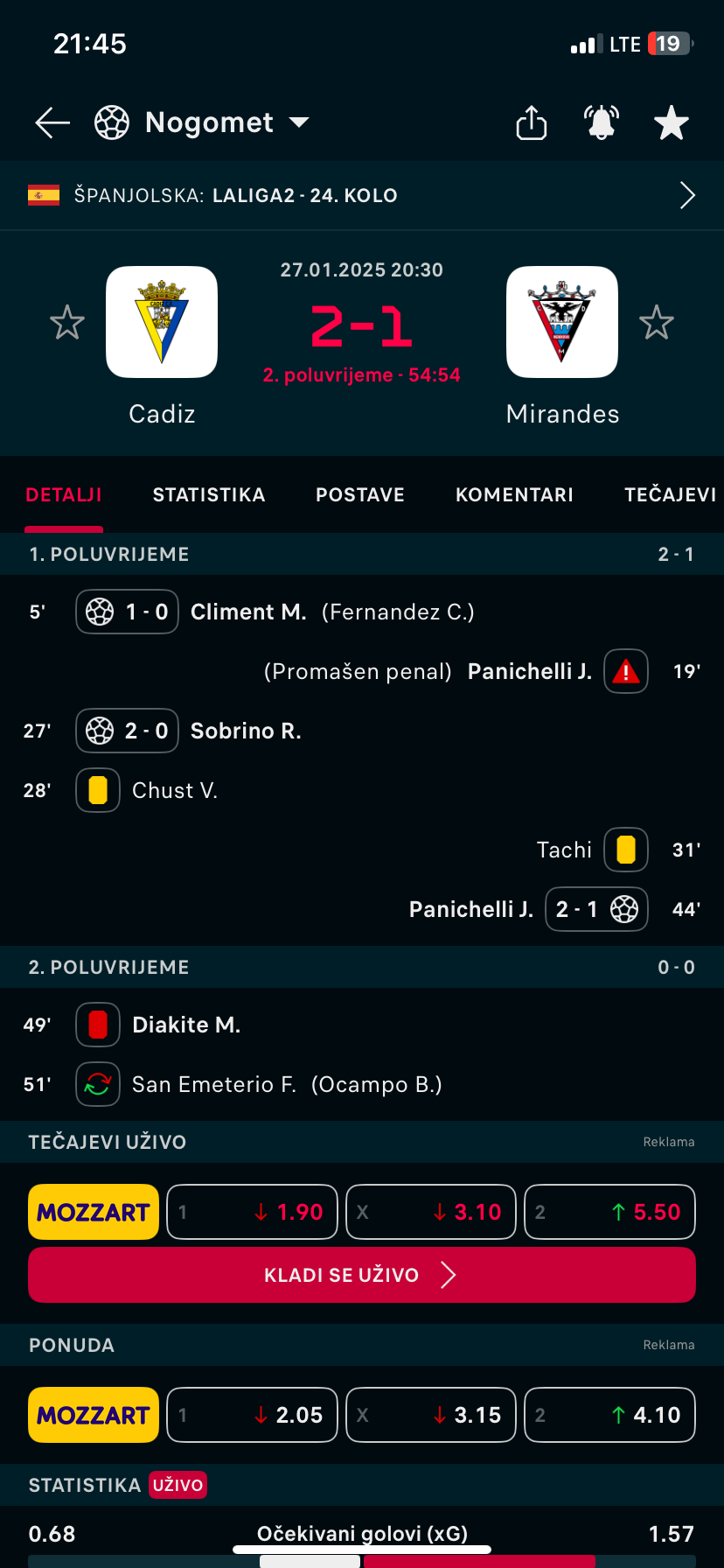Image resolution: width=724 pixels, height=1568 pixels.
Task: Tap the back arrow icon
Action: (x=52, y=122)
